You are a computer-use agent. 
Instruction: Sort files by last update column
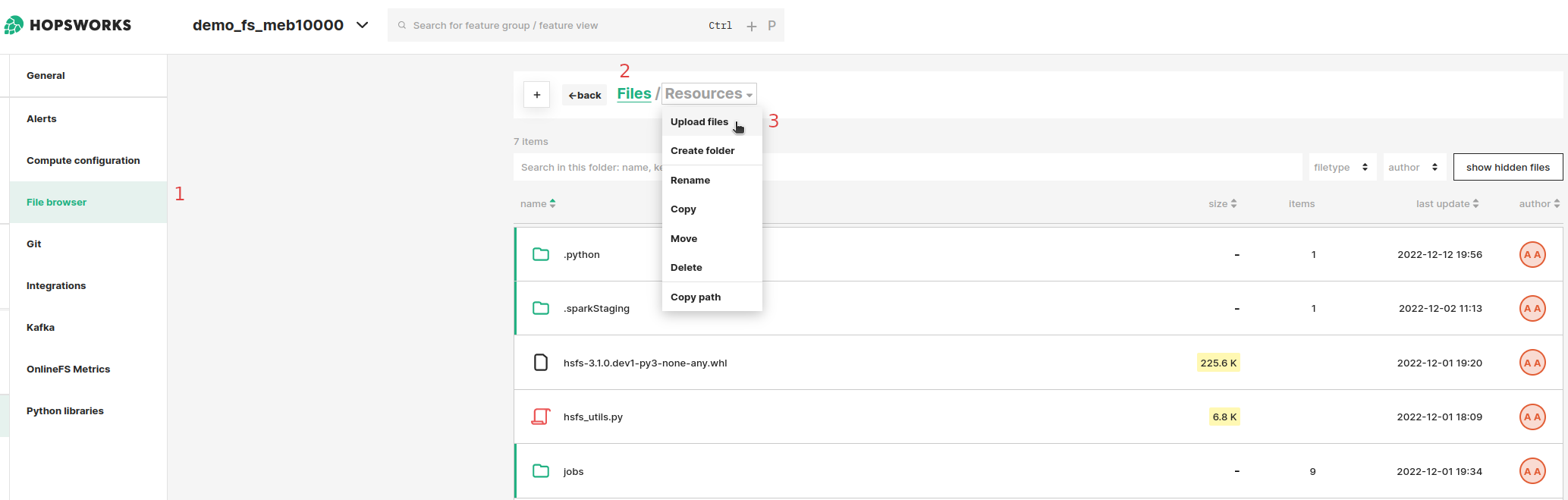tap(1447, 203)
